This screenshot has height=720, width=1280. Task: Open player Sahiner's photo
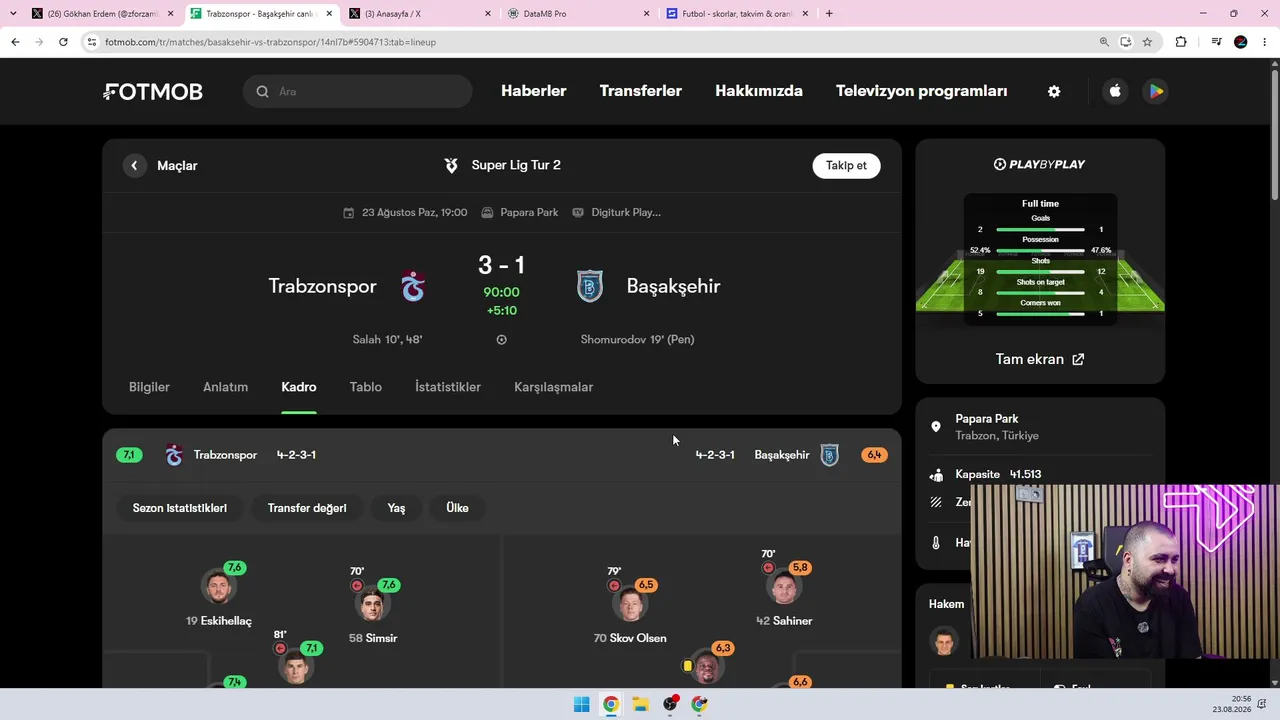coord(784,588)
